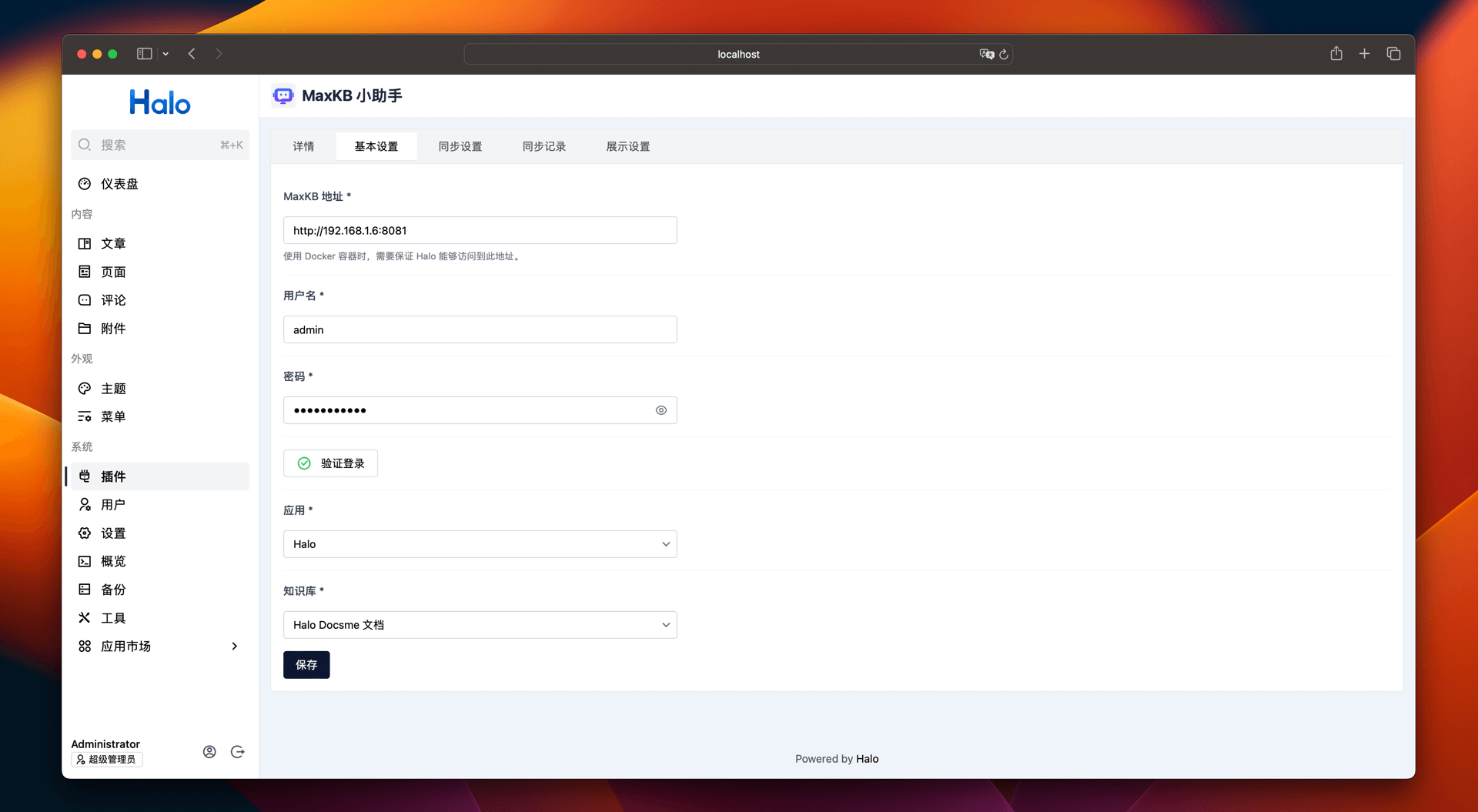
Task: Open the Tools (工具) sidebar item
Action: (x=159, y=618)
